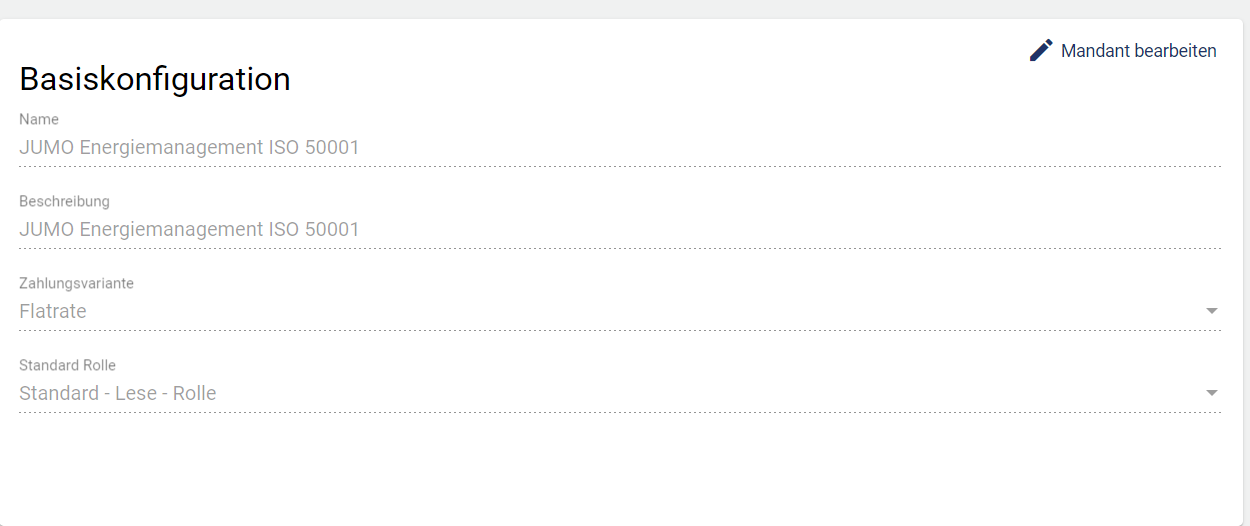
Task: Click the arrow beside Flatrate
Action: tap(1212, 312)
